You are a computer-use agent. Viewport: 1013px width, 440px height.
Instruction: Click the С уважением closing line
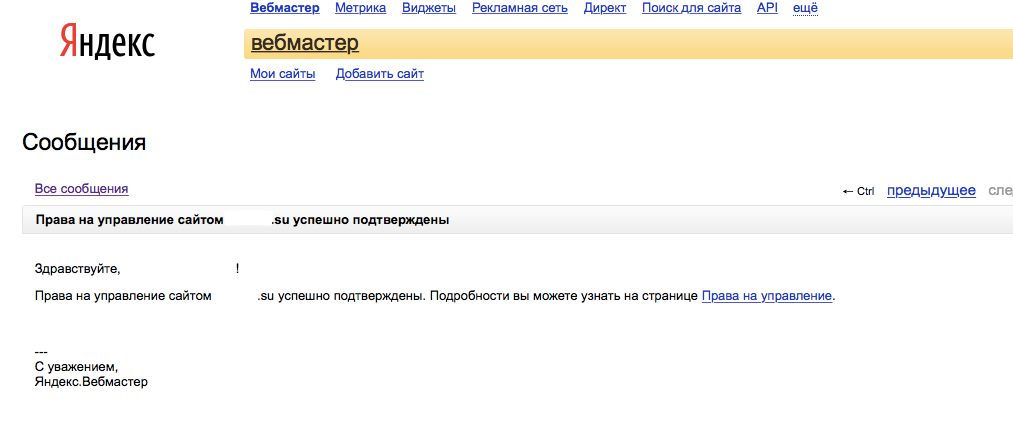76,367
